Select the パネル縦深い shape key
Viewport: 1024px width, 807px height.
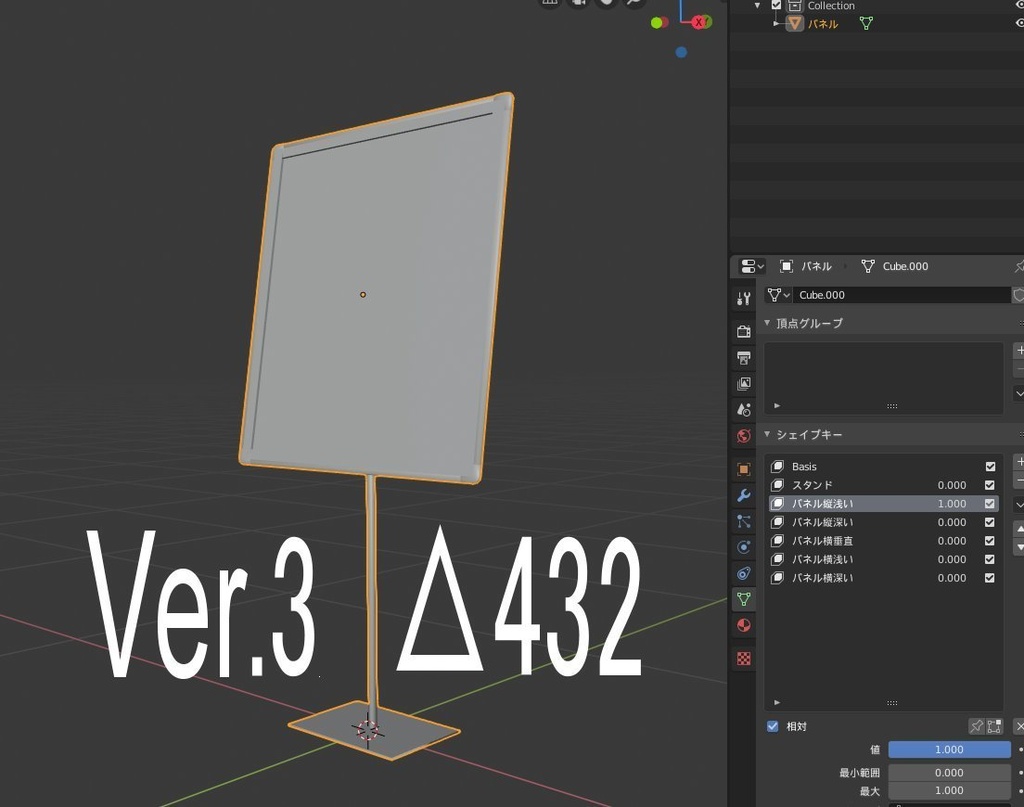pos(883,522)
